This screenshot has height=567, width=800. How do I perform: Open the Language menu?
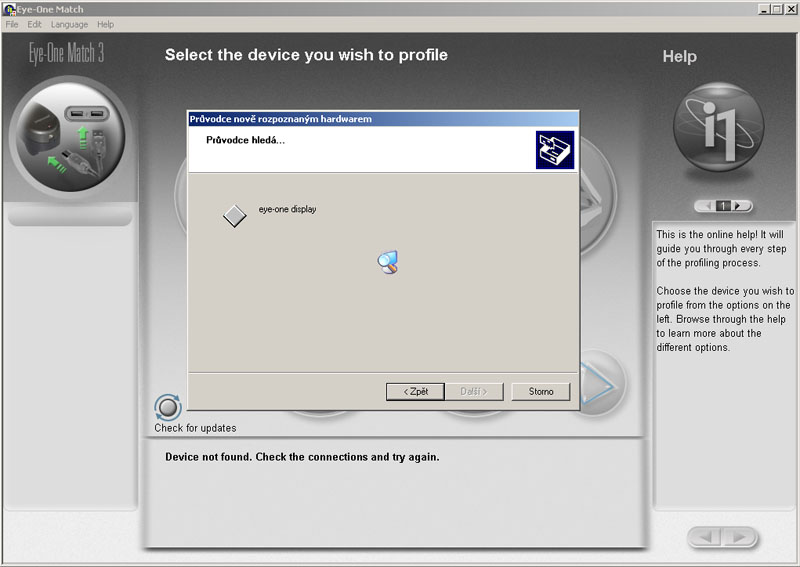coord(69,24)
